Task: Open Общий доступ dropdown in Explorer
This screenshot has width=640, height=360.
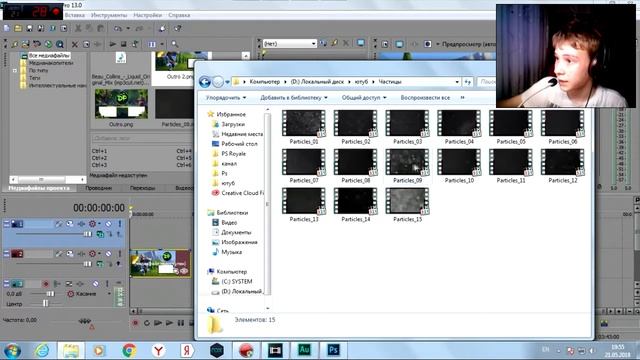Action: [x=364, y=98]
